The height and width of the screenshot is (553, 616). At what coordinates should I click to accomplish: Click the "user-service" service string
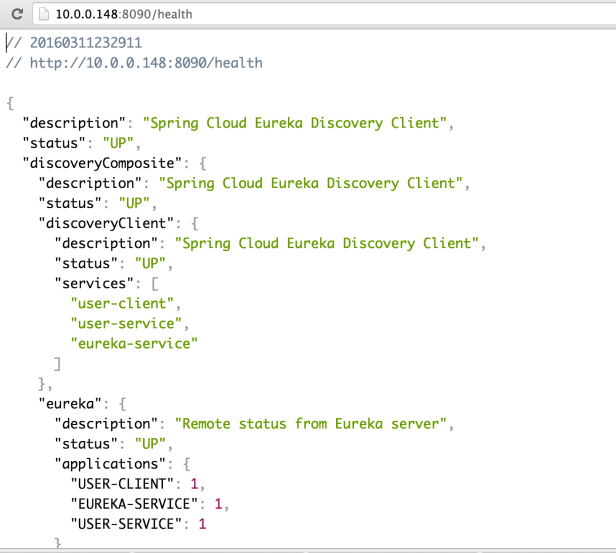click(130, 323)
